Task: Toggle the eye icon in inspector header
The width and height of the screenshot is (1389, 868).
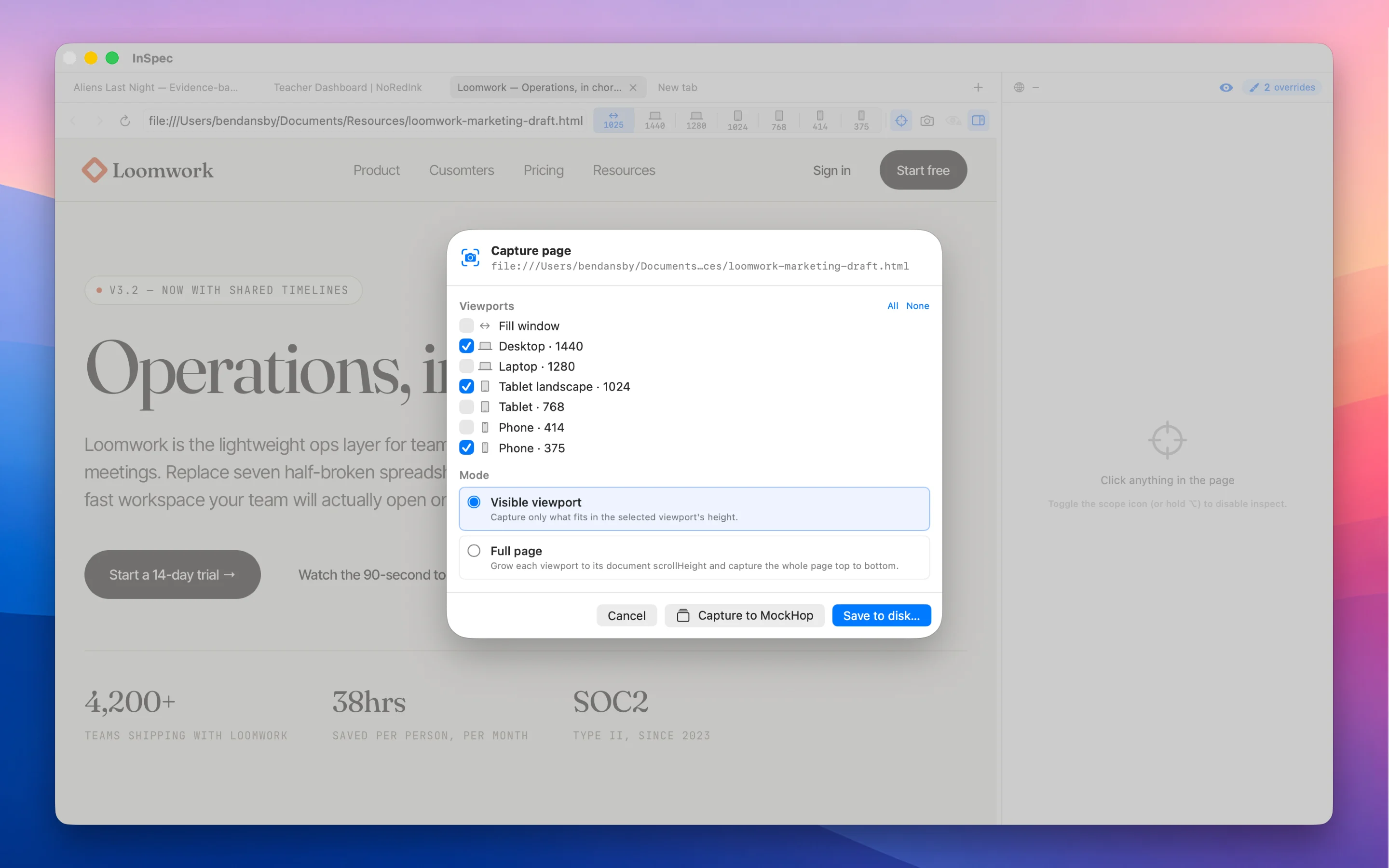Action: click(1226, 87)
